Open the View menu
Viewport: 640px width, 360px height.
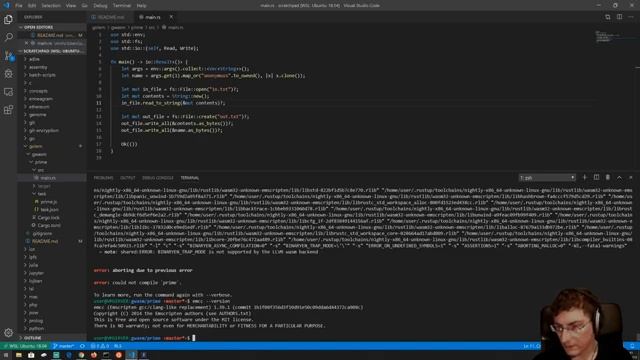(71, 6)
